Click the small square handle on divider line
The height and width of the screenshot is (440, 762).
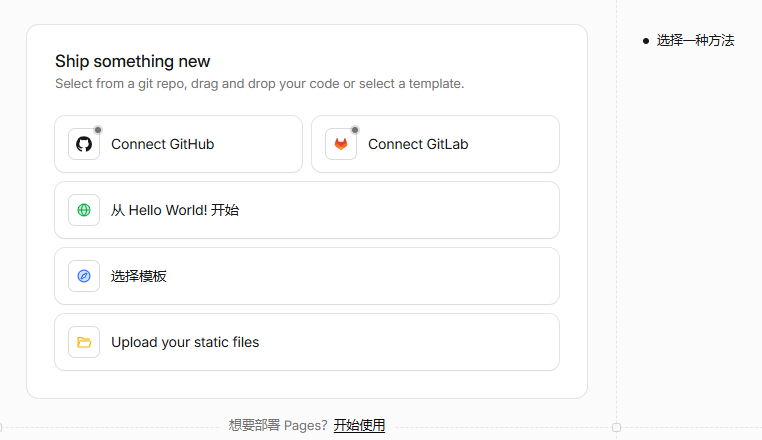click(x=616, y=427)
